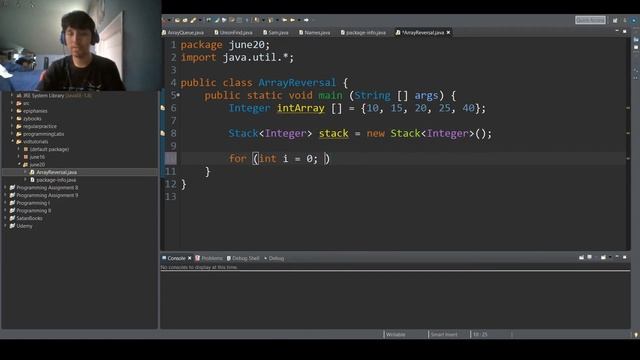
Task: Click the tip lightbulb icon in the status bar
Action: click(636, 335)
